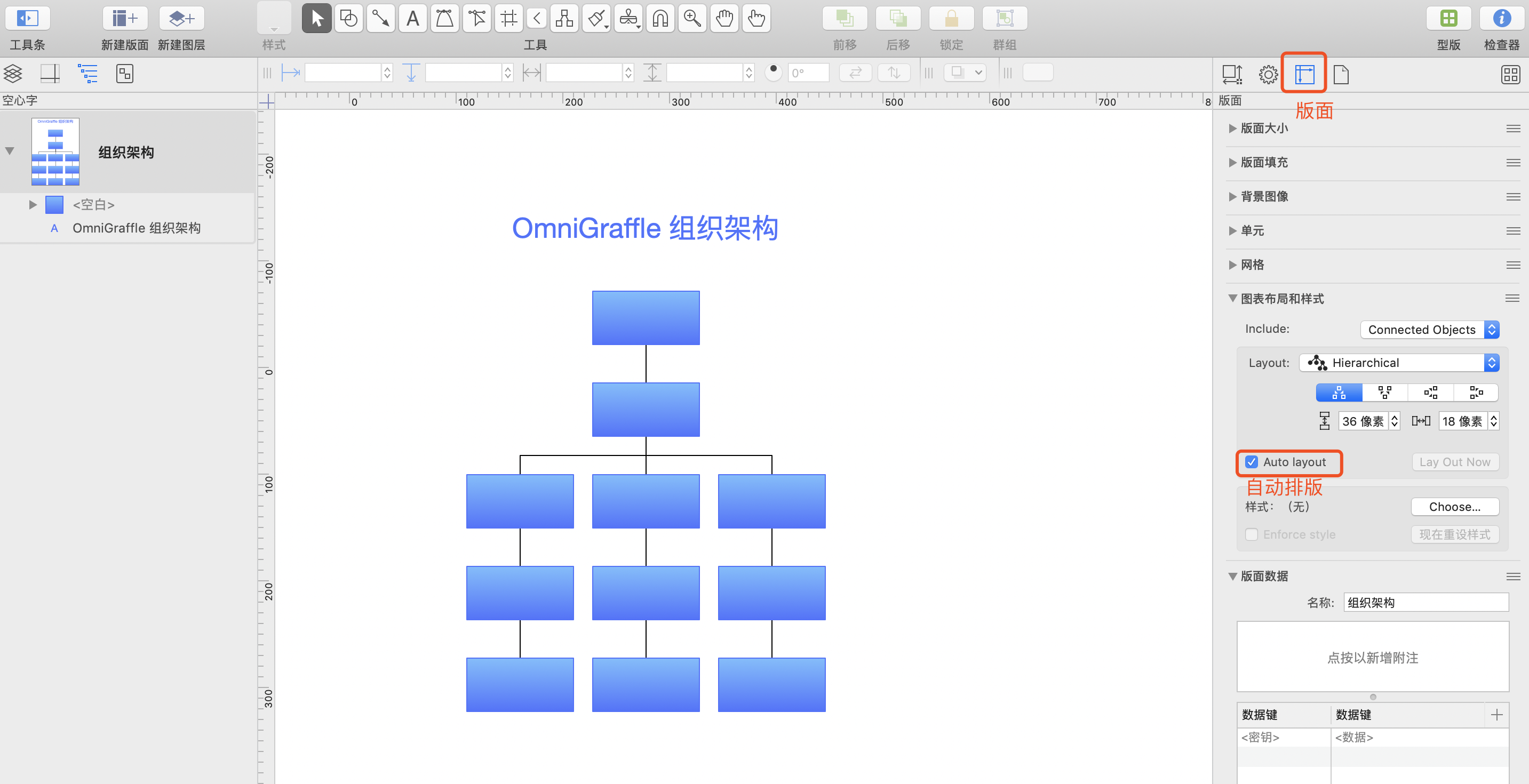Screen dimensions: 1529x784
Task: Click the canvas name field 组织架构
Action: point(1425,602)
